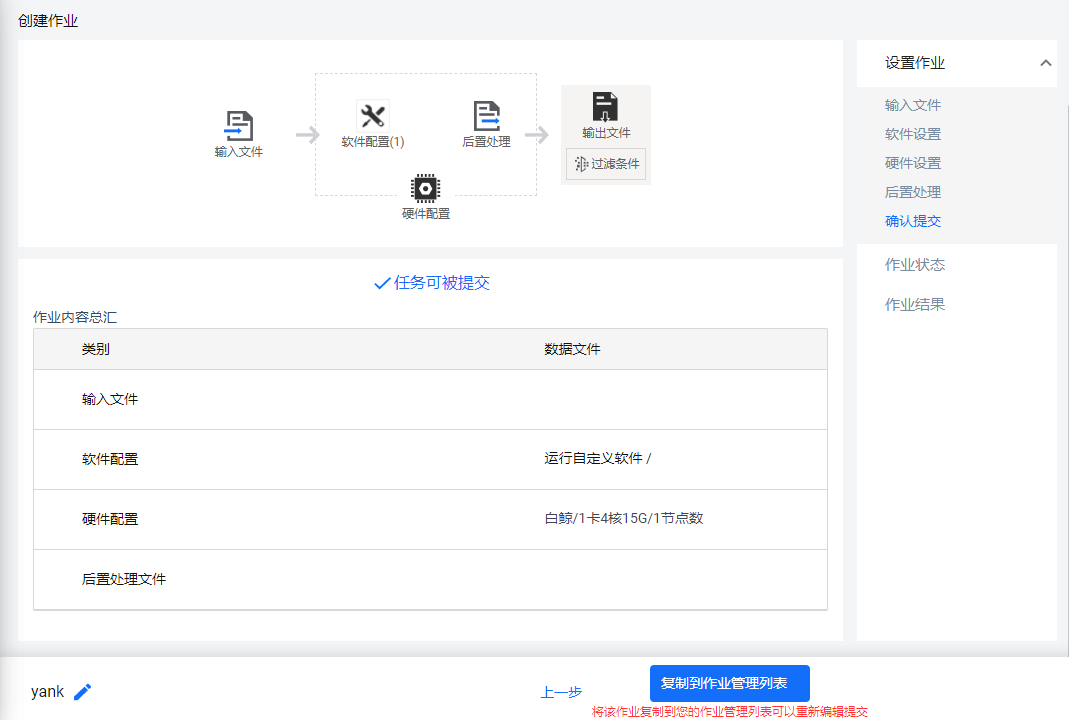This screenshot has width=1069, height=720.
Task: Click the 运行自定义软件 / cell
Action: pyautogui.click(x=597, y=458)
